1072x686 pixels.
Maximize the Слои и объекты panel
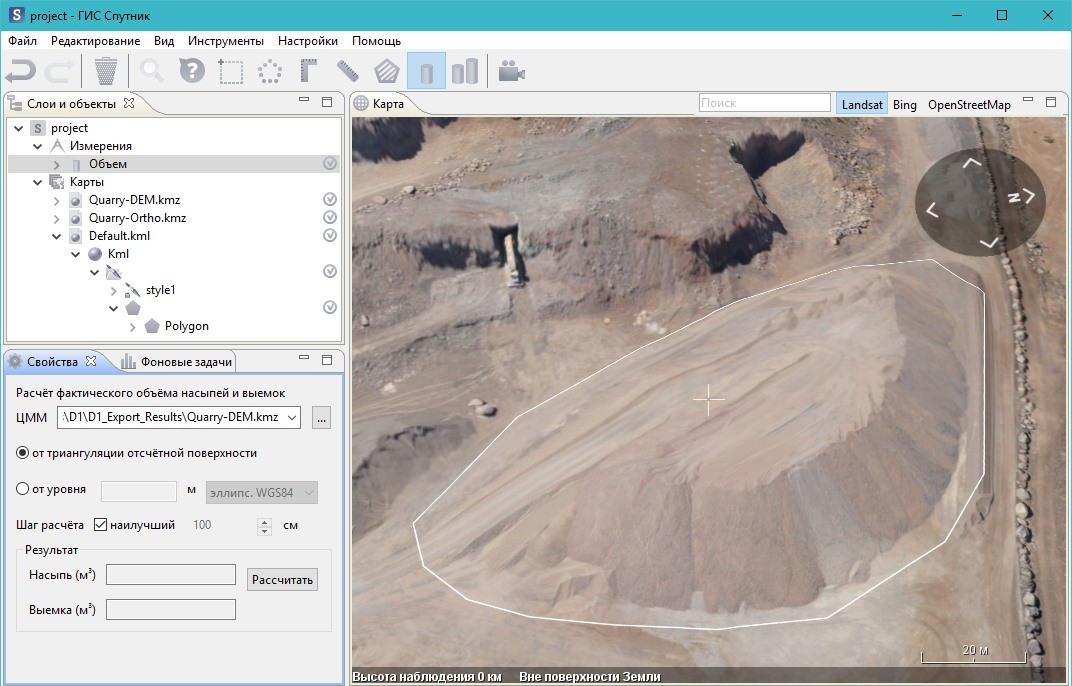327,102
